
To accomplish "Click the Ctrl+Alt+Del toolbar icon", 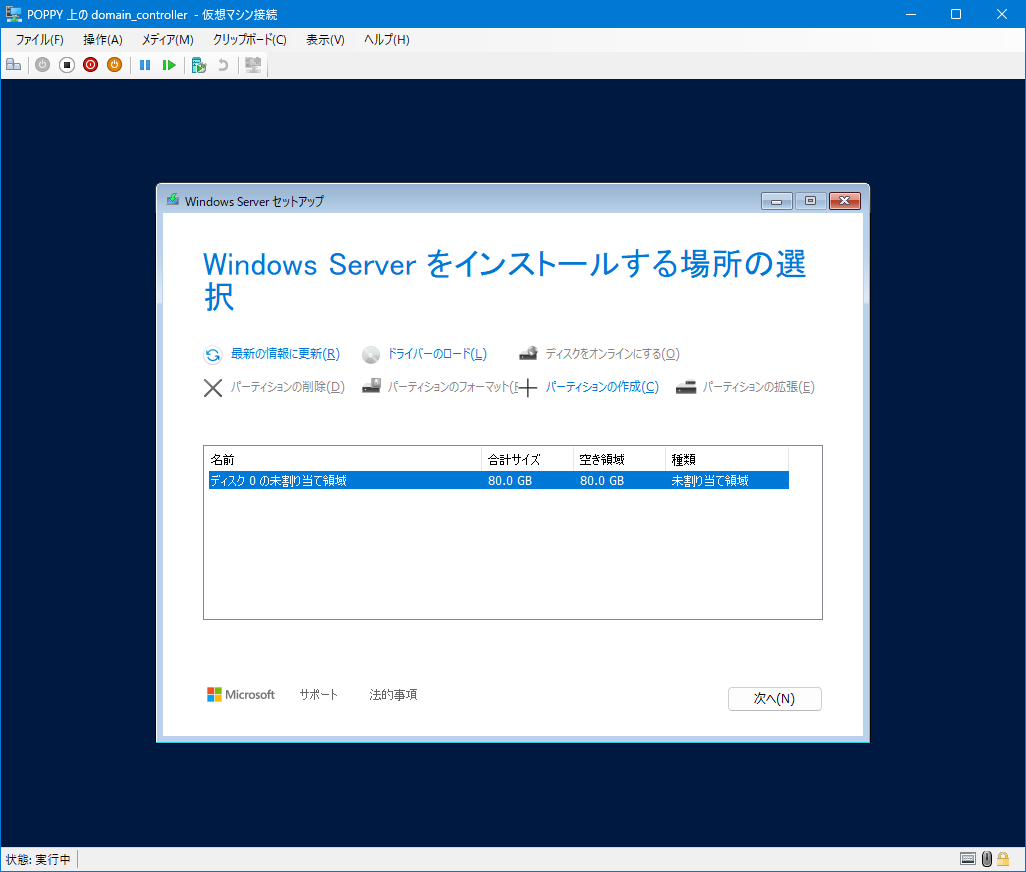I will 14,65.
